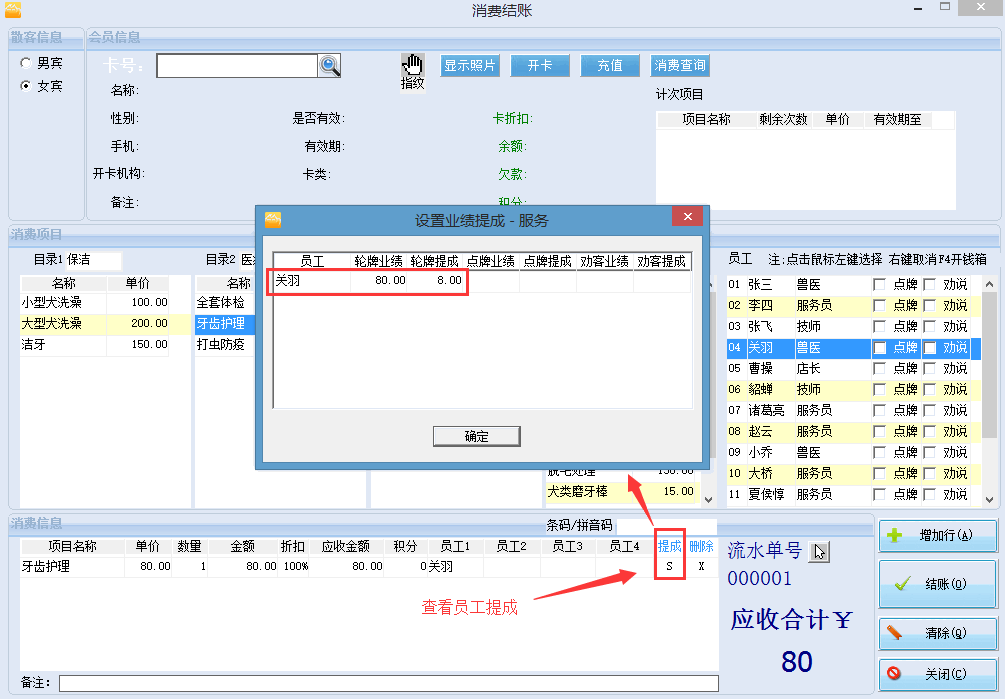The width and height of the screenshot is (1005, 699).
Task: Click the yellow app icon on main window titlebar
Action: 13,9
